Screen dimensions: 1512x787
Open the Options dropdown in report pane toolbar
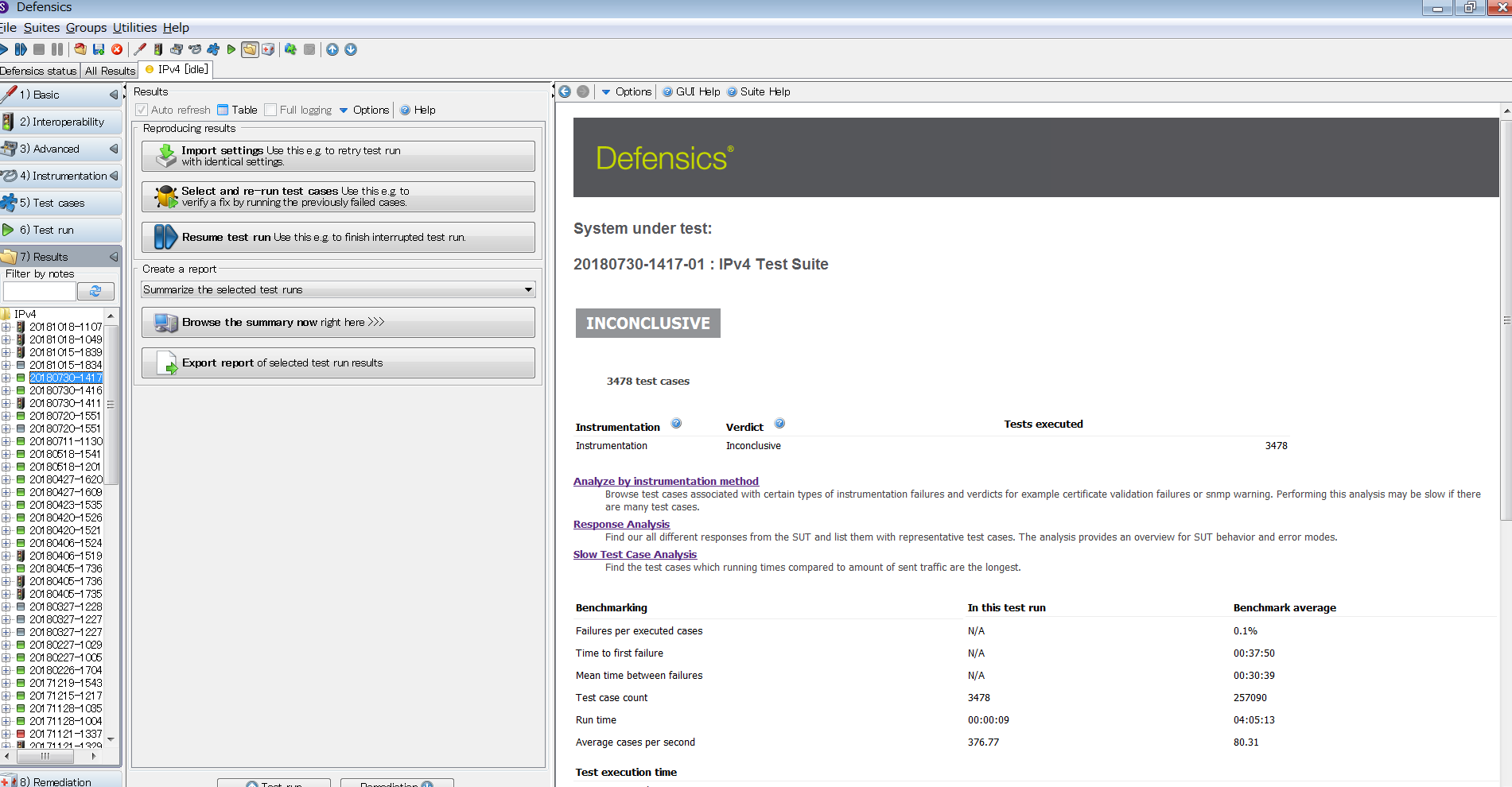[627, 91]
